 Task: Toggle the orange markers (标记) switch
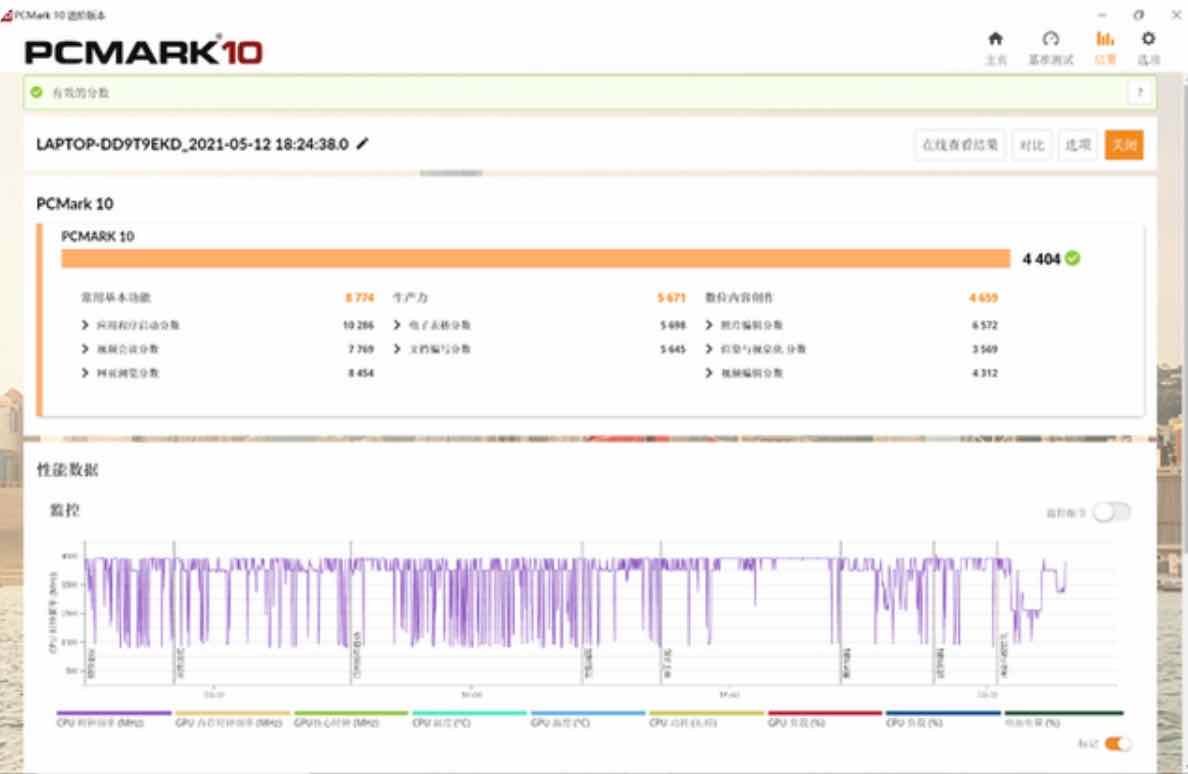coord(1118,744)
